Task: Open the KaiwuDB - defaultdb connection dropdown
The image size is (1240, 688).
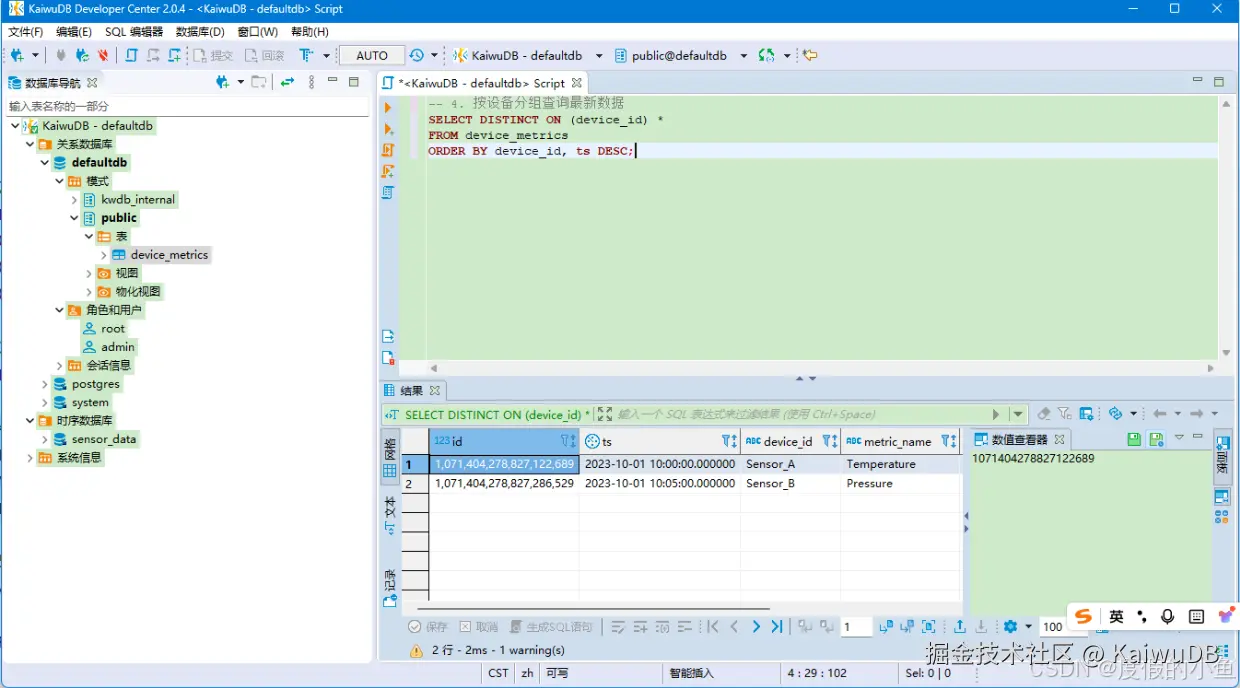Action: 599,56
